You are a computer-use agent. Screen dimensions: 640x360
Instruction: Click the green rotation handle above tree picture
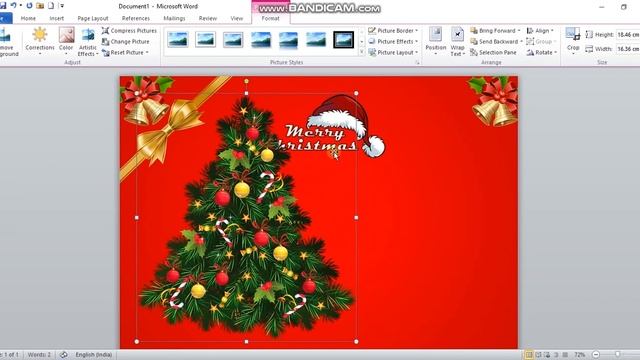[246, 82]
